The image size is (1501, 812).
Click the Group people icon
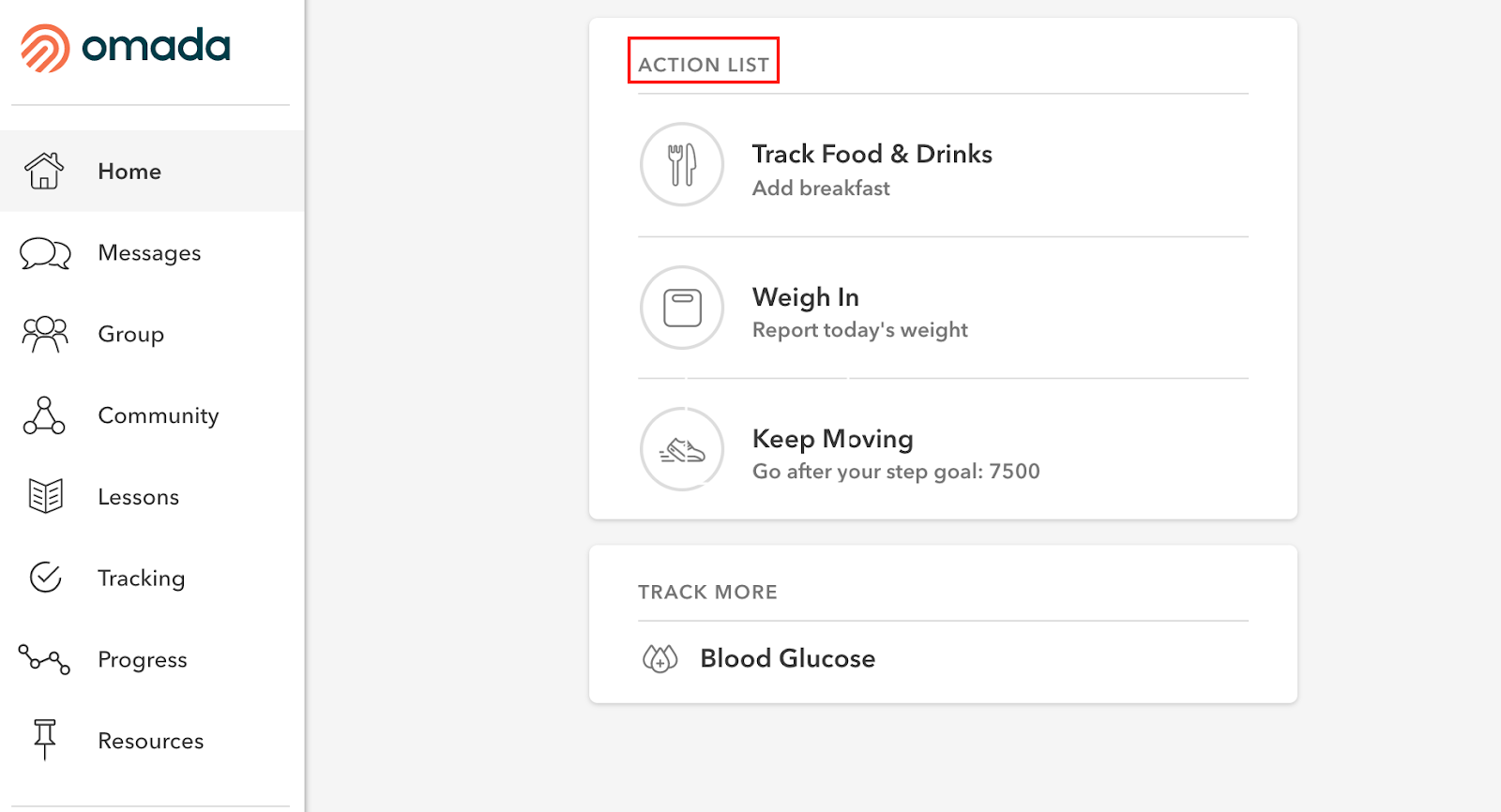click(x=45, y=334)
